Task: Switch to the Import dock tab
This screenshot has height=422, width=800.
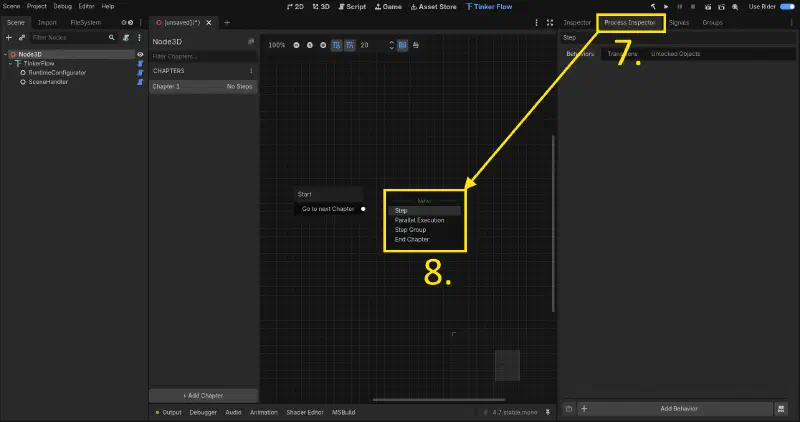Action: click(x=47, y=22)
